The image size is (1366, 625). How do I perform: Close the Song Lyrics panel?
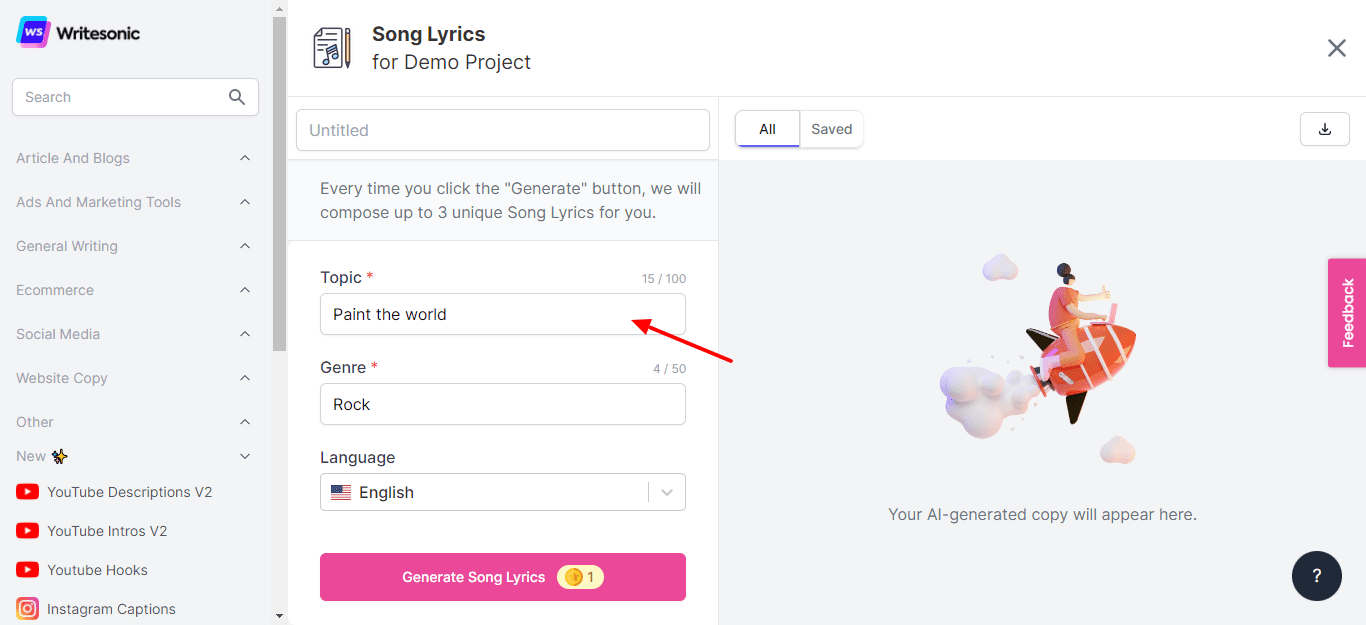[1336, 48]
